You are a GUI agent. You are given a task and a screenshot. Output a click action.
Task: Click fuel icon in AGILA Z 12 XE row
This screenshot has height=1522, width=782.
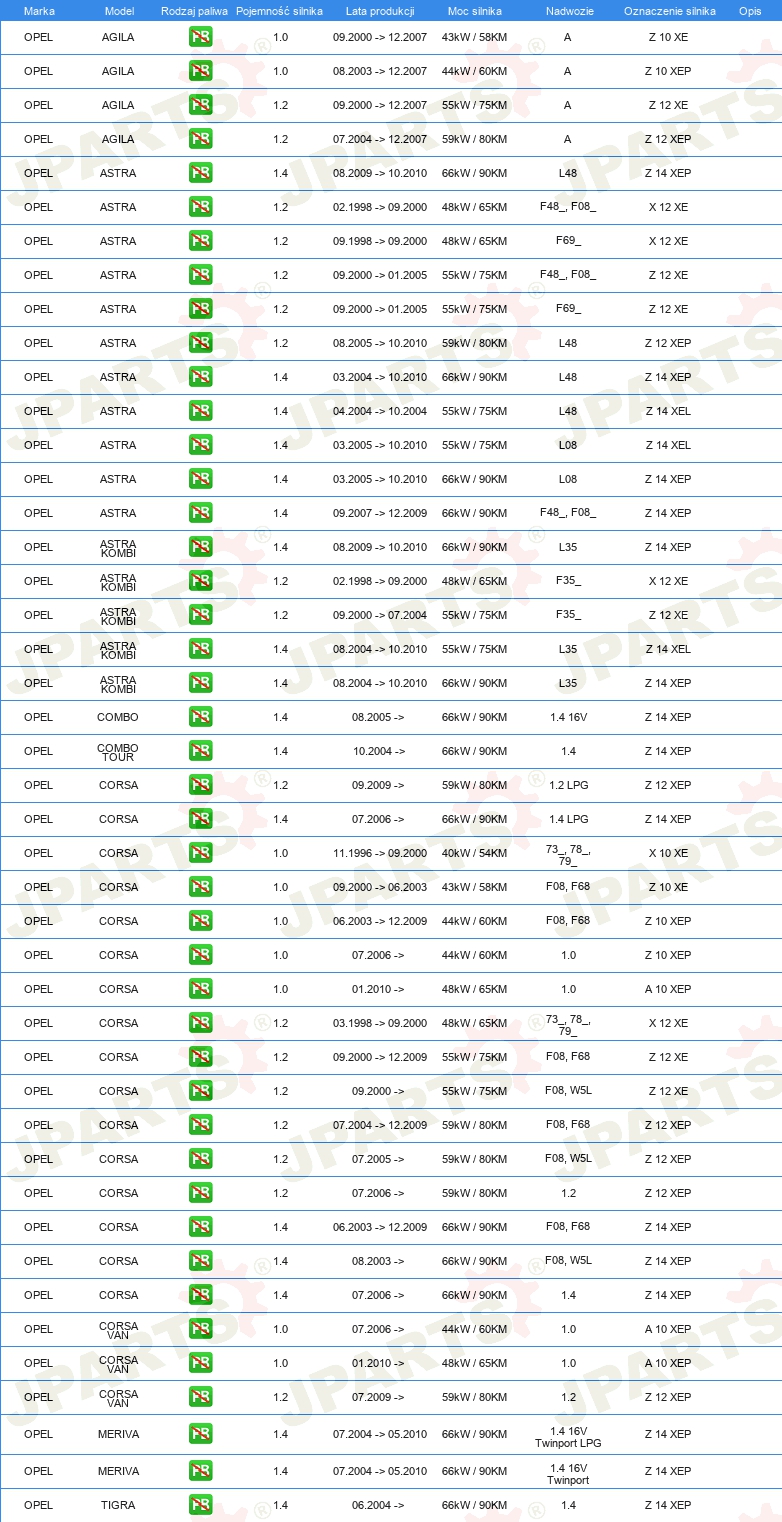click(200, 105)
